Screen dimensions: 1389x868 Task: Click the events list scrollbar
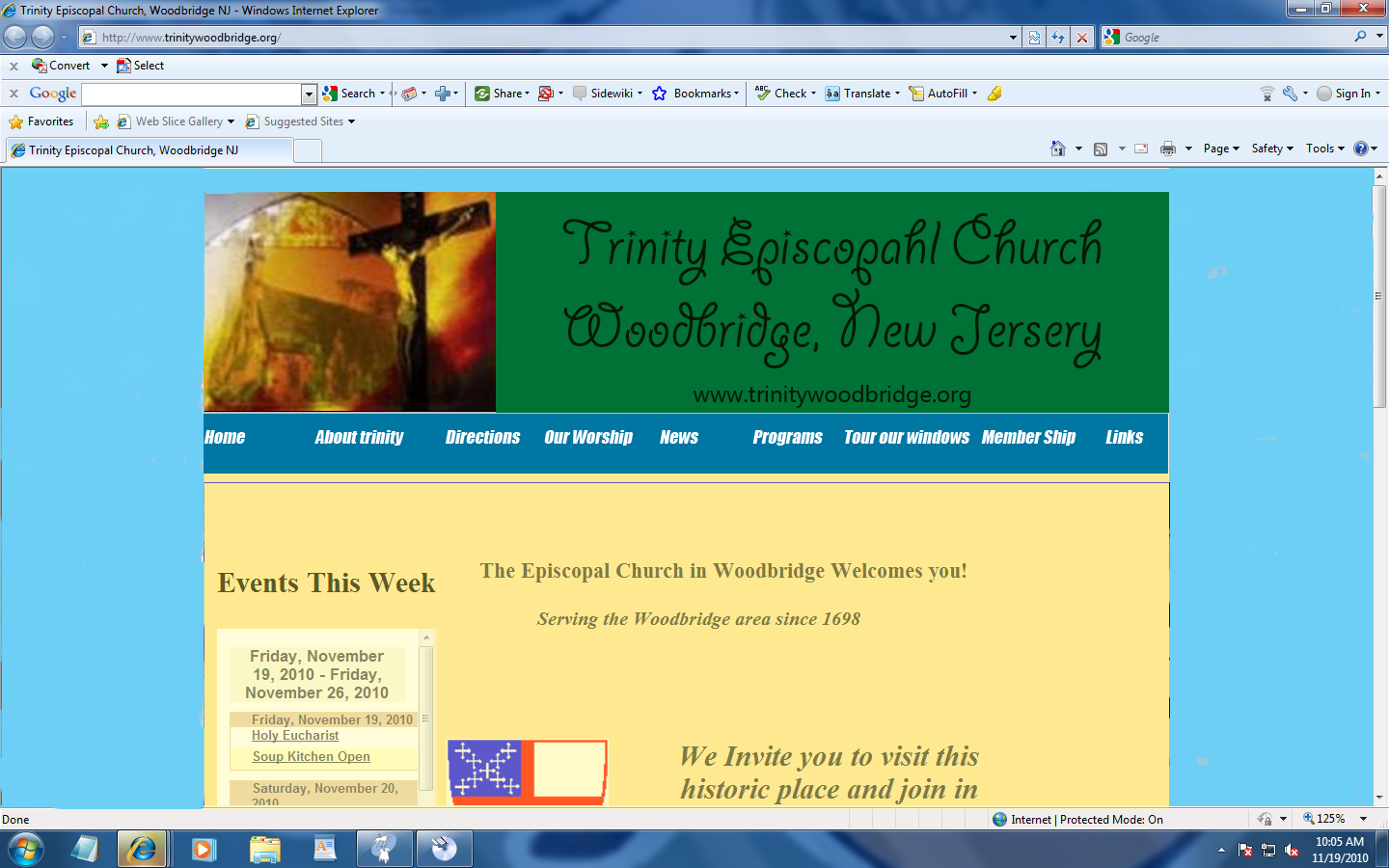pyautogui.click(x=425, y=714)
